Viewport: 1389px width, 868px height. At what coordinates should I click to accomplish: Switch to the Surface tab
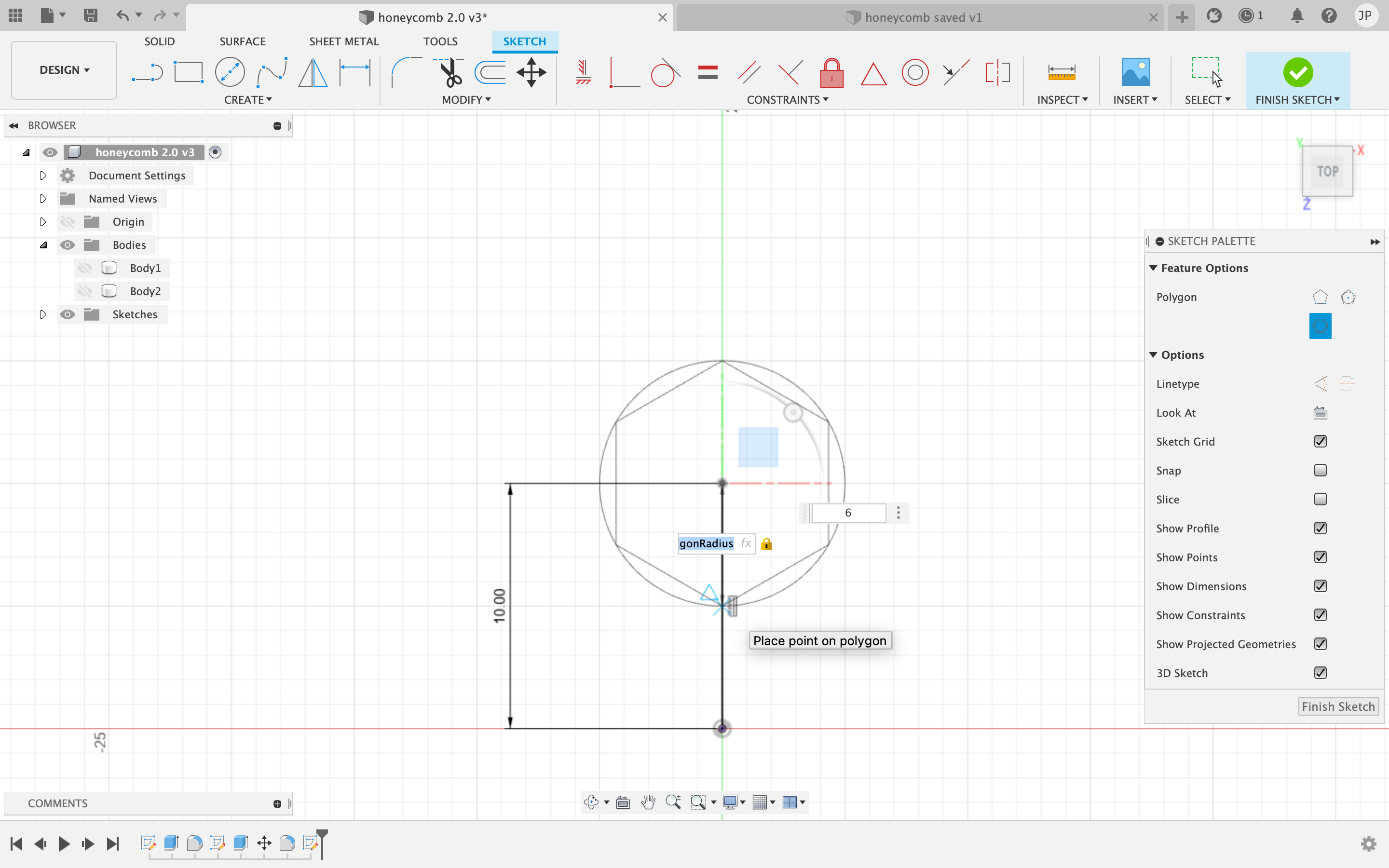(241, 41)
